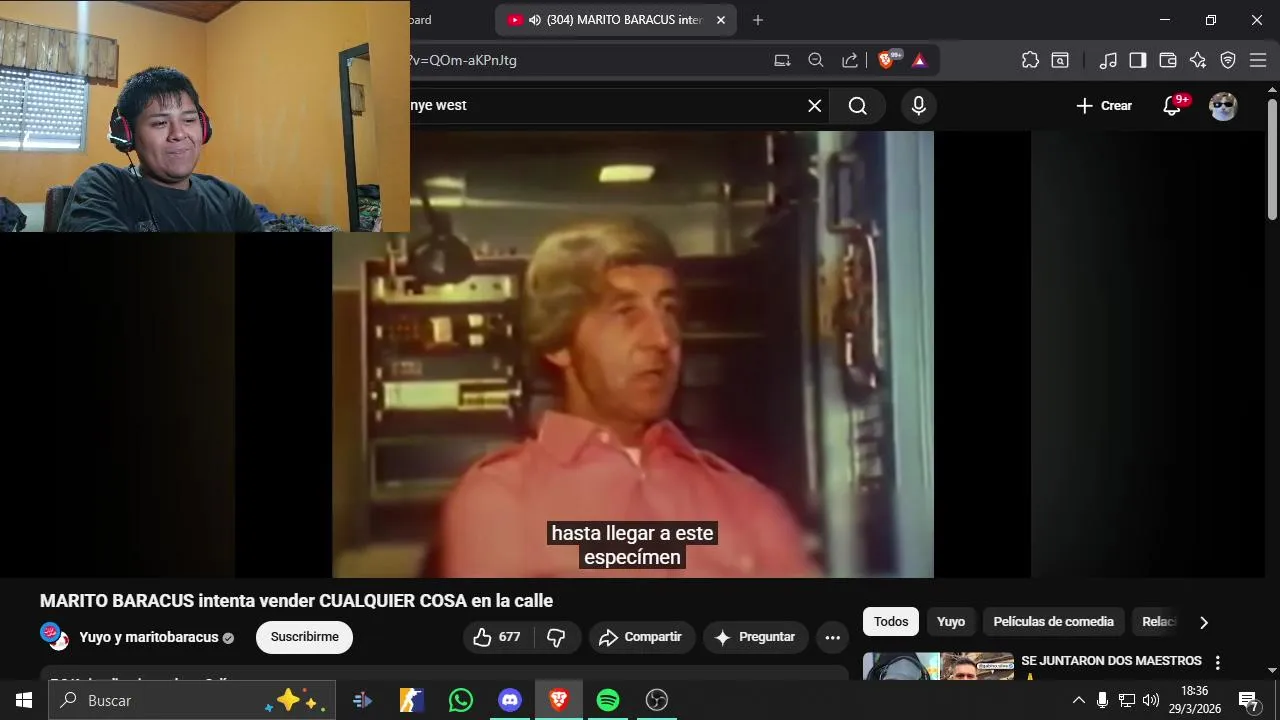Screen dimensions: 1280x720
Task: Open Leo AI sparkle icon
Action: pos(1198,60)
